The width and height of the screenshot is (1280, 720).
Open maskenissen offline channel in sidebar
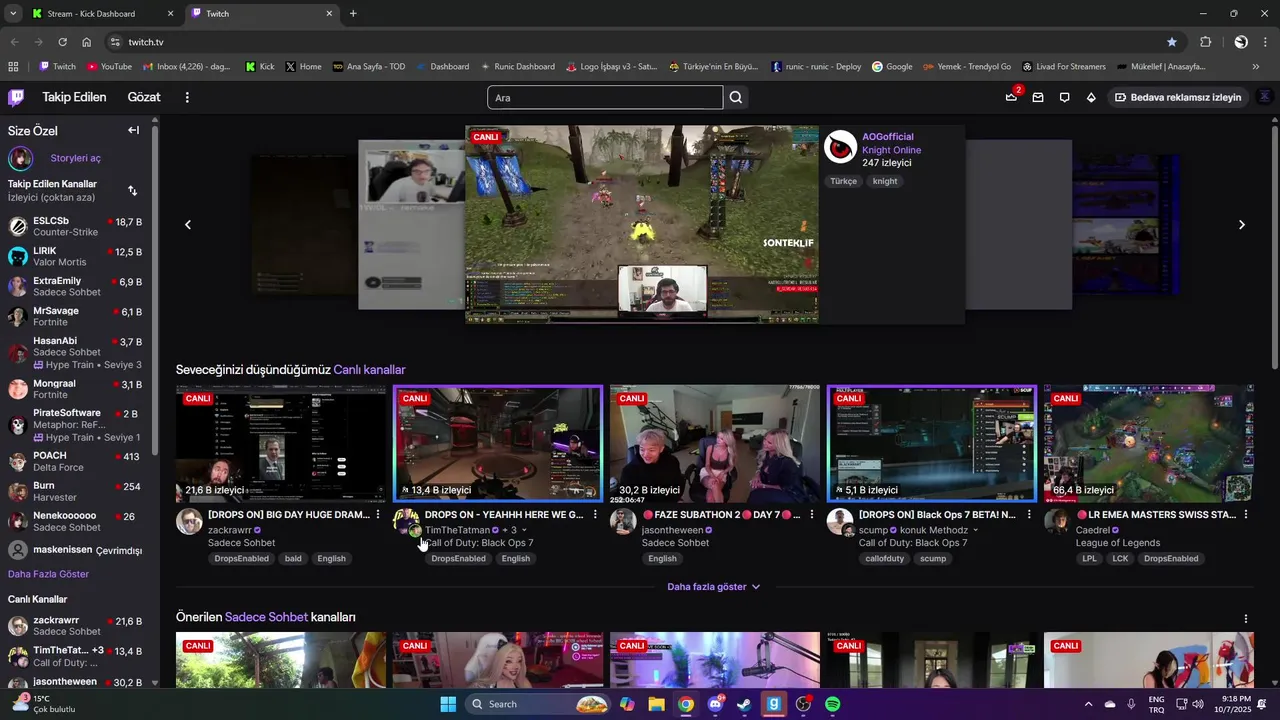(76, 550)
